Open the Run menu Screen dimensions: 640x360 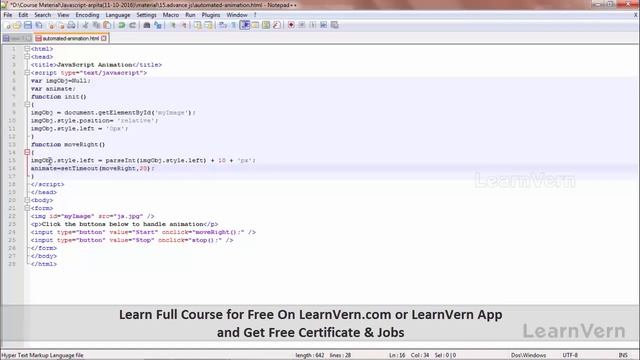190,15
